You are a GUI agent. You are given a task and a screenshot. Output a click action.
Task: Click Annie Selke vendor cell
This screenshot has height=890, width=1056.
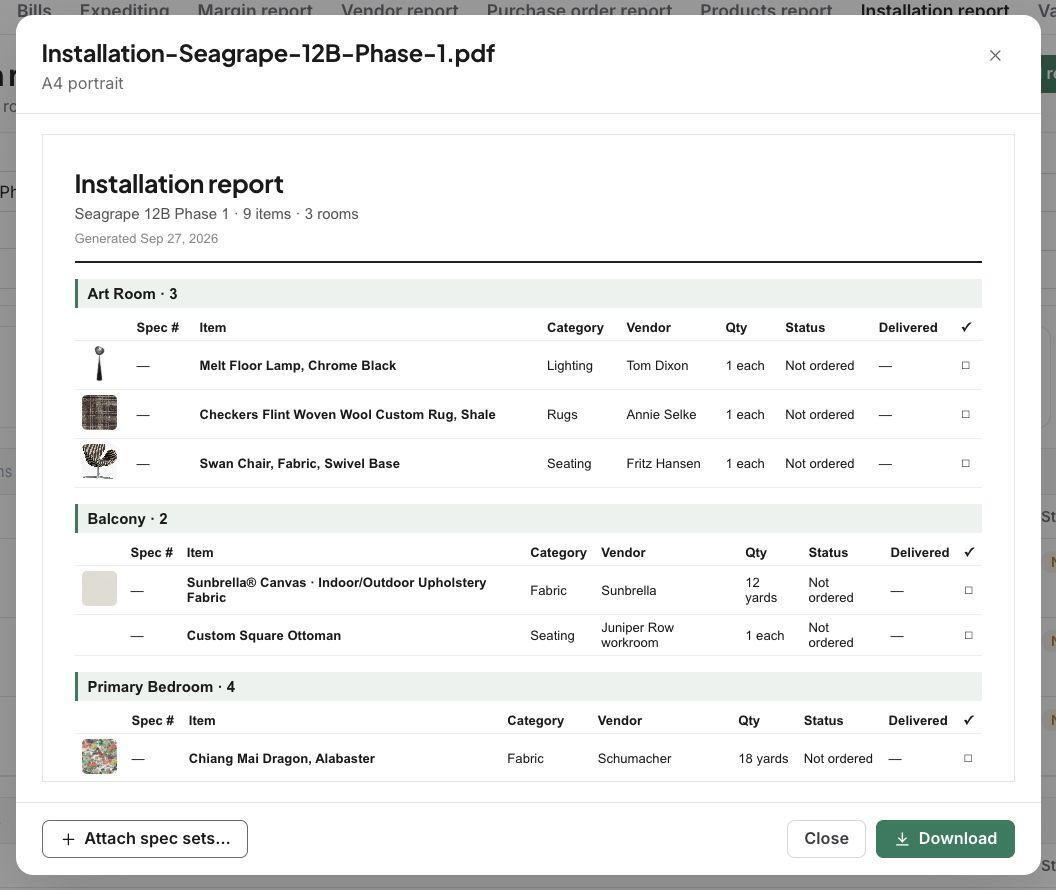coord(661,415)
